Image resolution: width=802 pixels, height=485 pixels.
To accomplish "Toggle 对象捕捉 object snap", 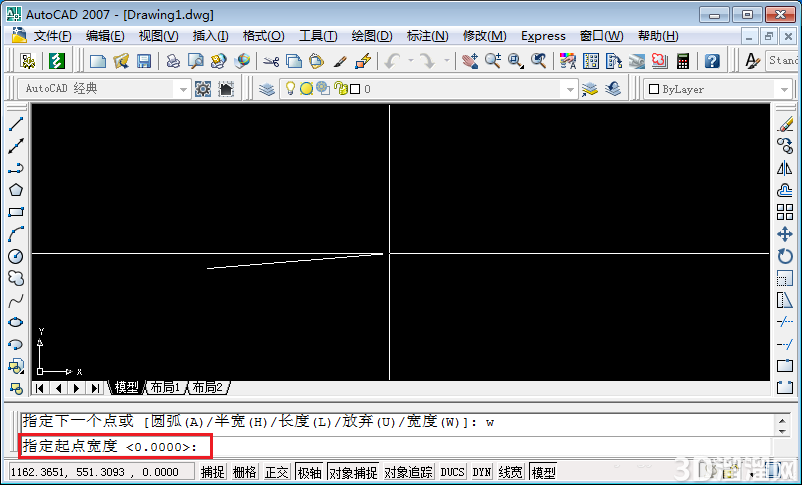I will tap(353, 472).
